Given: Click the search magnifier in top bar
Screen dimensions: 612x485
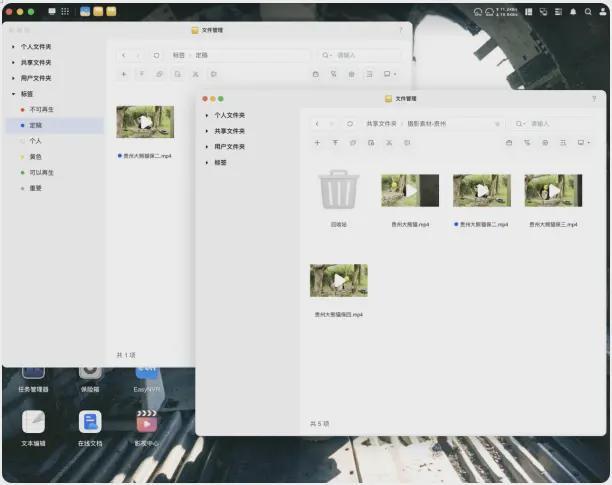Looking at the screenshot, I should point(588,12).
